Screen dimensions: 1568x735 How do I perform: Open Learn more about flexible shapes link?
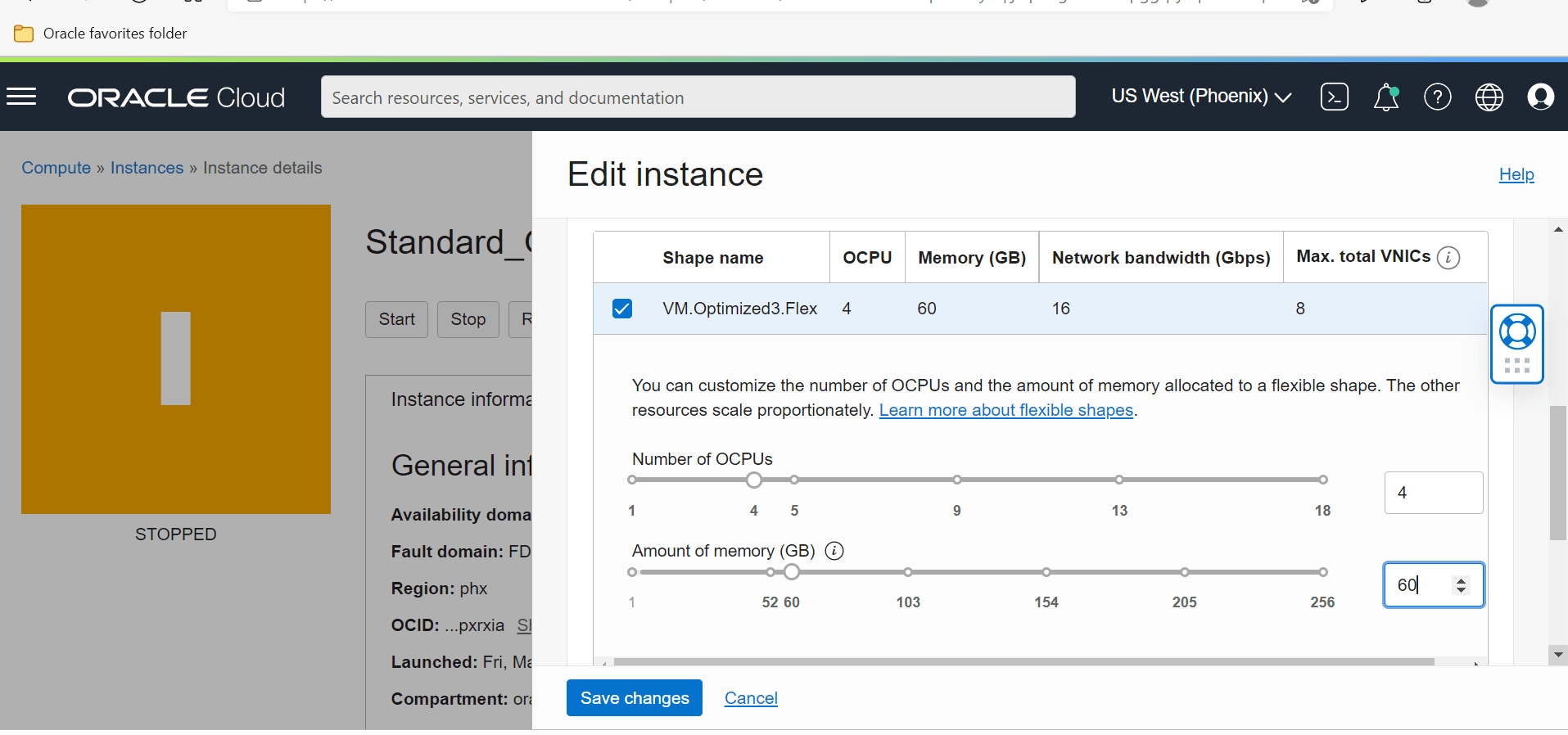pos(1006,410)
